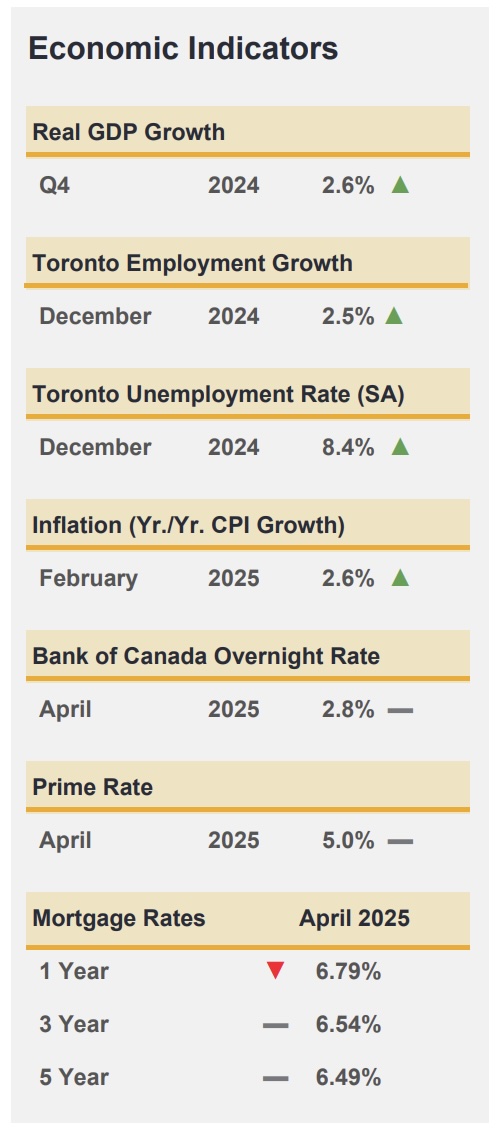Image resolution: width=500 pixels, height=1134 pixels.
Task: Click the Prime Rate section header
Action: click(93, 787)
